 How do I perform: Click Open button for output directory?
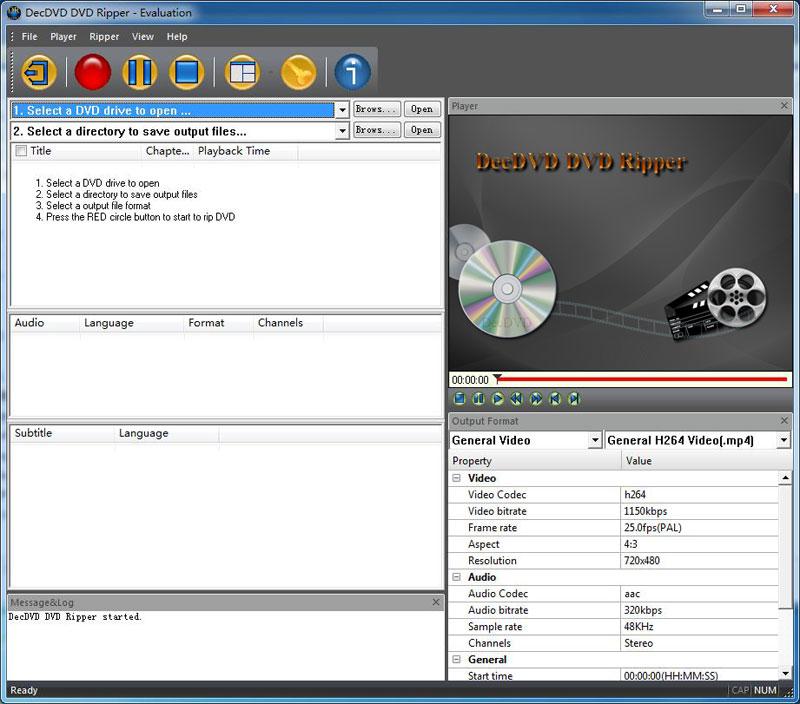click(422, 130)
